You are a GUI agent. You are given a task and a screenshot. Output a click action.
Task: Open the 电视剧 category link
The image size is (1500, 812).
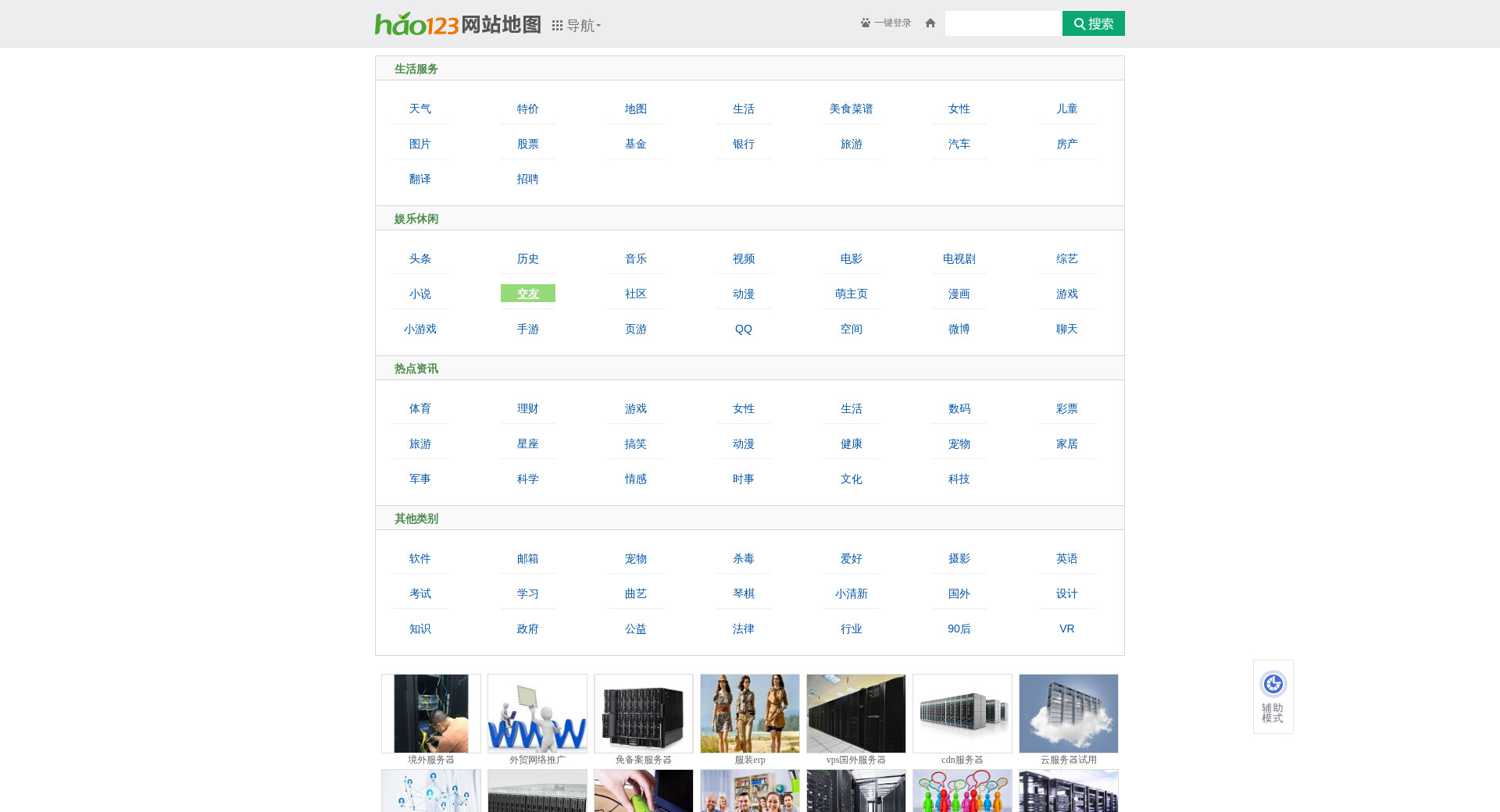click(x=959, y=259)
